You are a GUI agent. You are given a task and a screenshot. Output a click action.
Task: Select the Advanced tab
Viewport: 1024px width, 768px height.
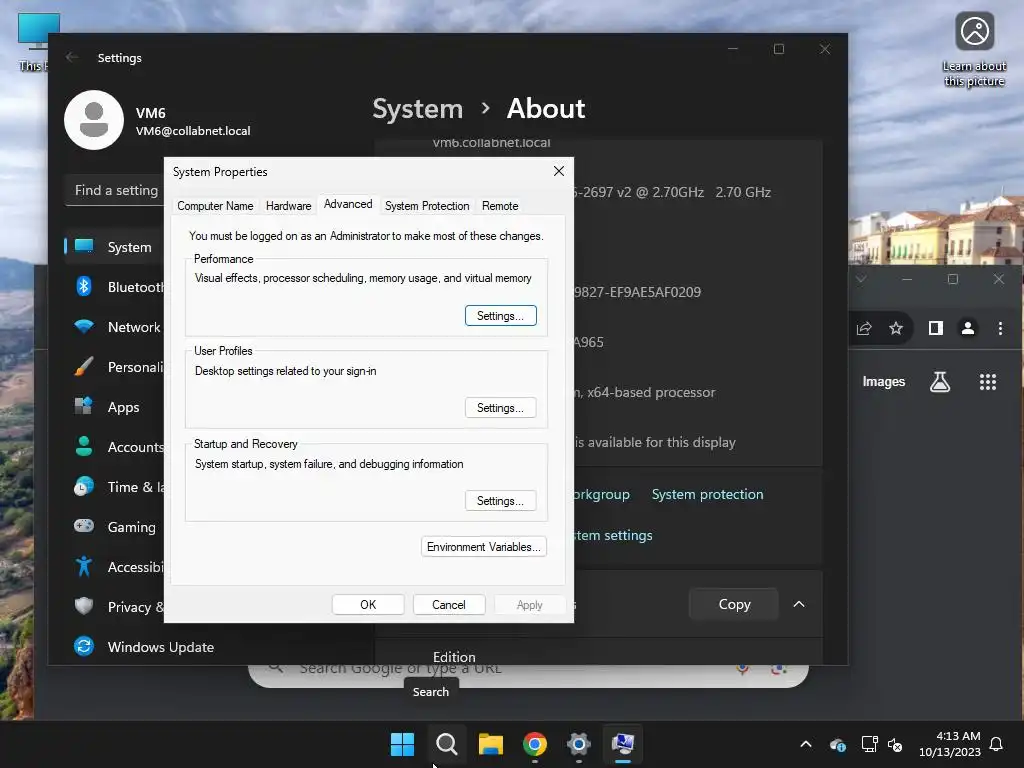pos(348,204)
